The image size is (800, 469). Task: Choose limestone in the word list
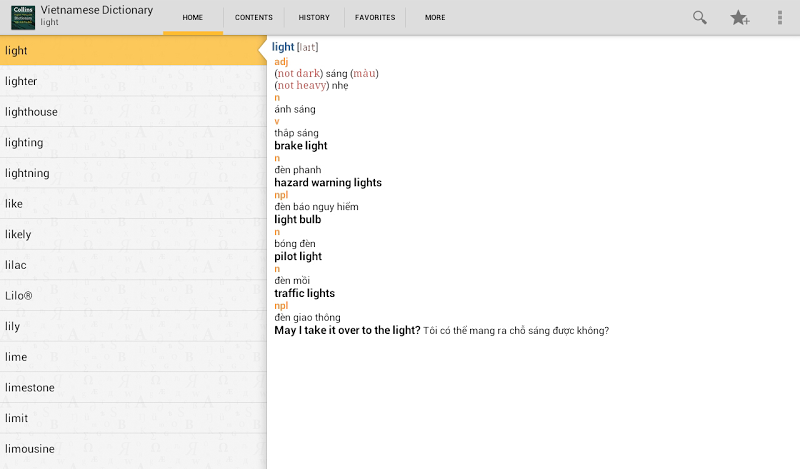pyautogui.click(x=133, y=387)
